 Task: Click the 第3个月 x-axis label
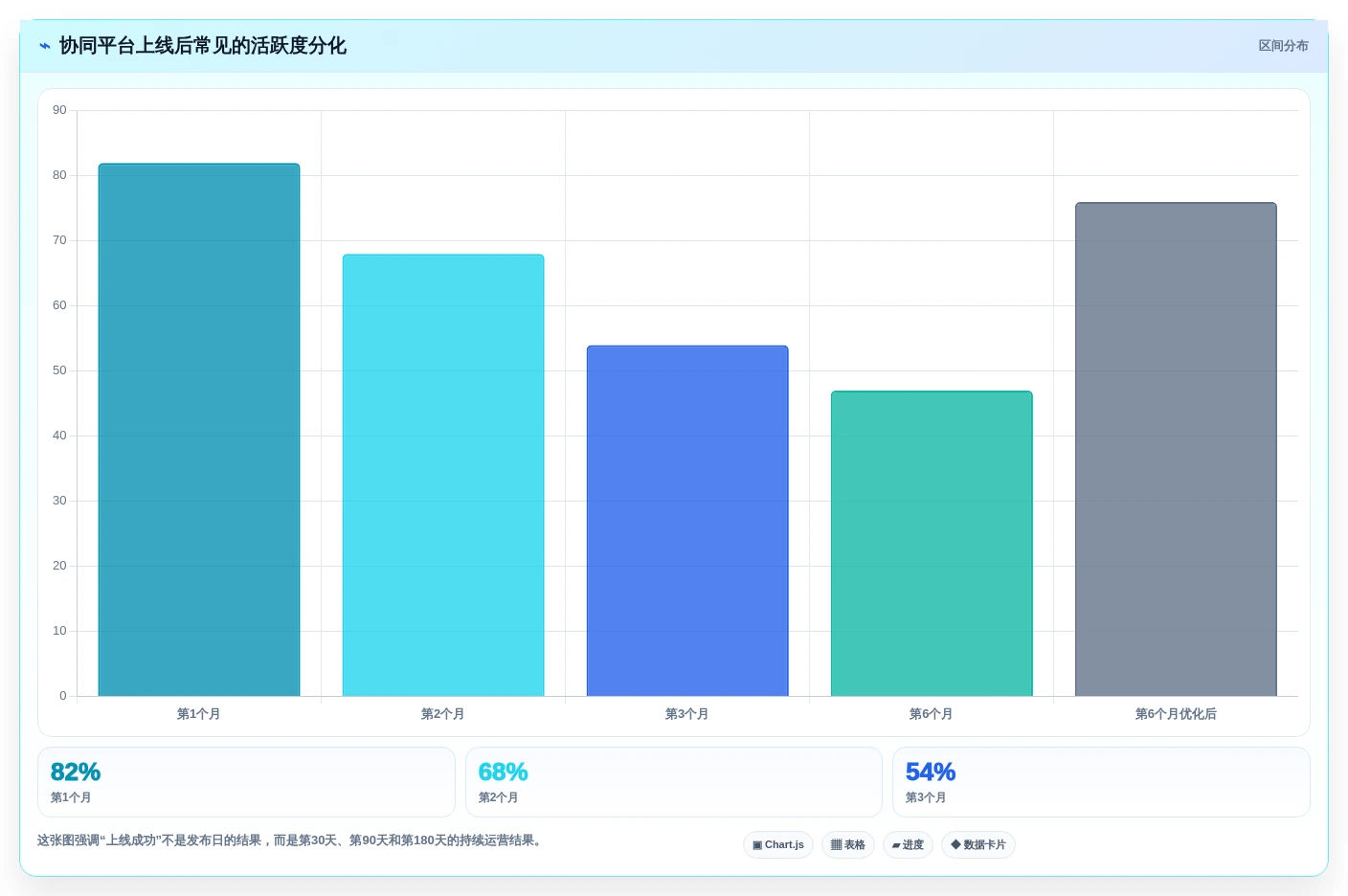click(687, 714)
